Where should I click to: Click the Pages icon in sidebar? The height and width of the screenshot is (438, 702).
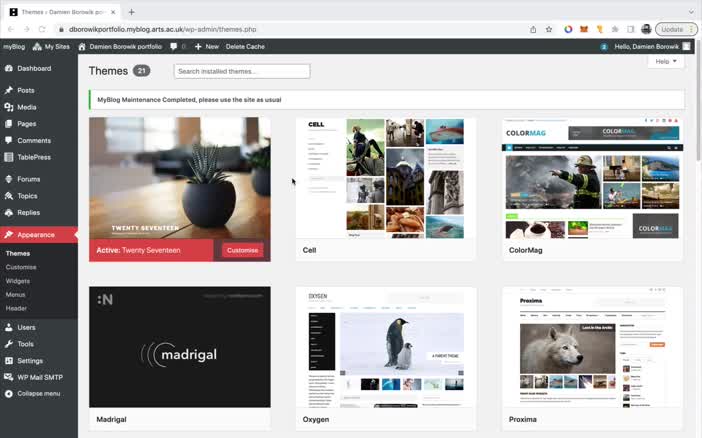pos(9,124)
